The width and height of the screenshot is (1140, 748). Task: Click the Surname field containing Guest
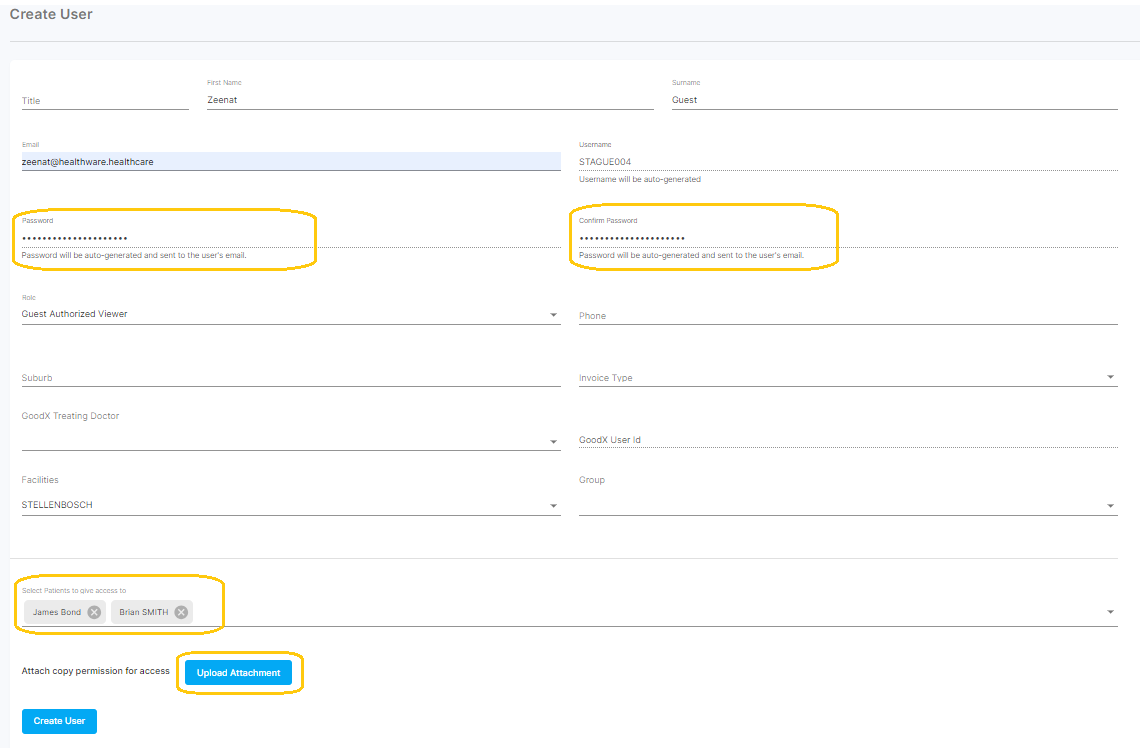(x=893, y=100)
